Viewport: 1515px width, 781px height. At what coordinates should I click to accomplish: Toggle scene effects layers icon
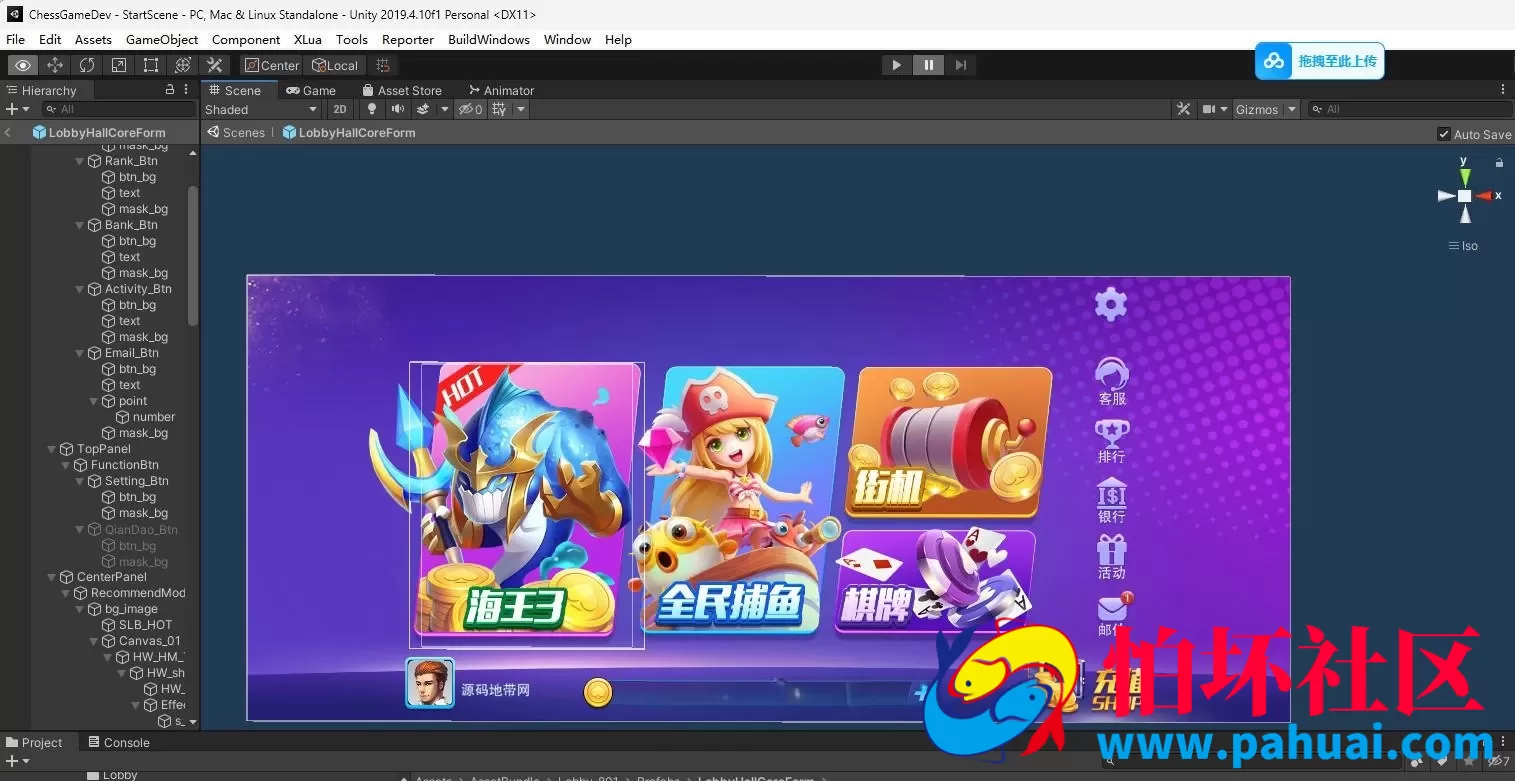[423, 109]
